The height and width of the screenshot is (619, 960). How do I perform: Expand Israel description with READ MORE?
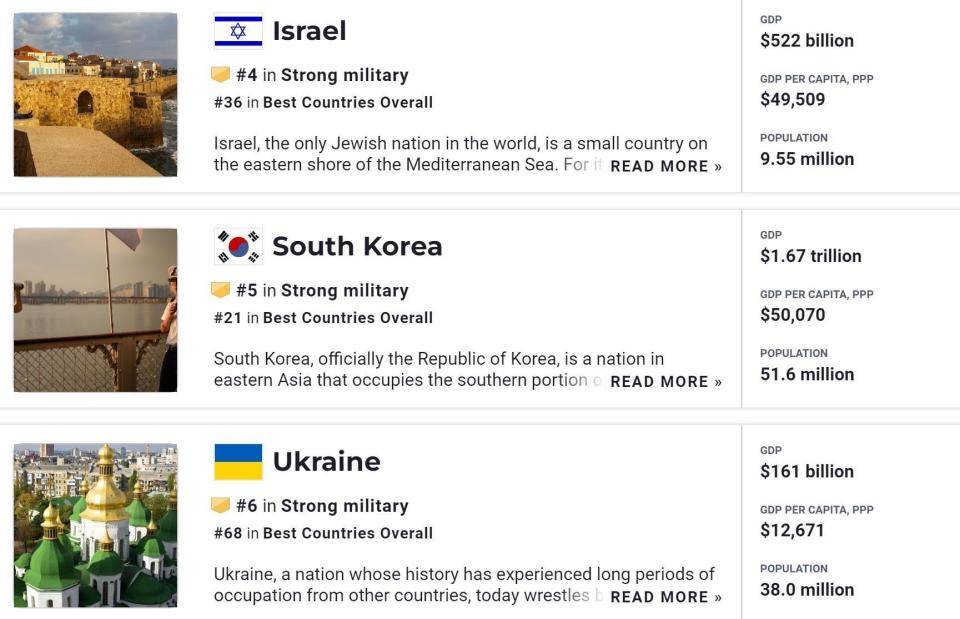[665, 166]
